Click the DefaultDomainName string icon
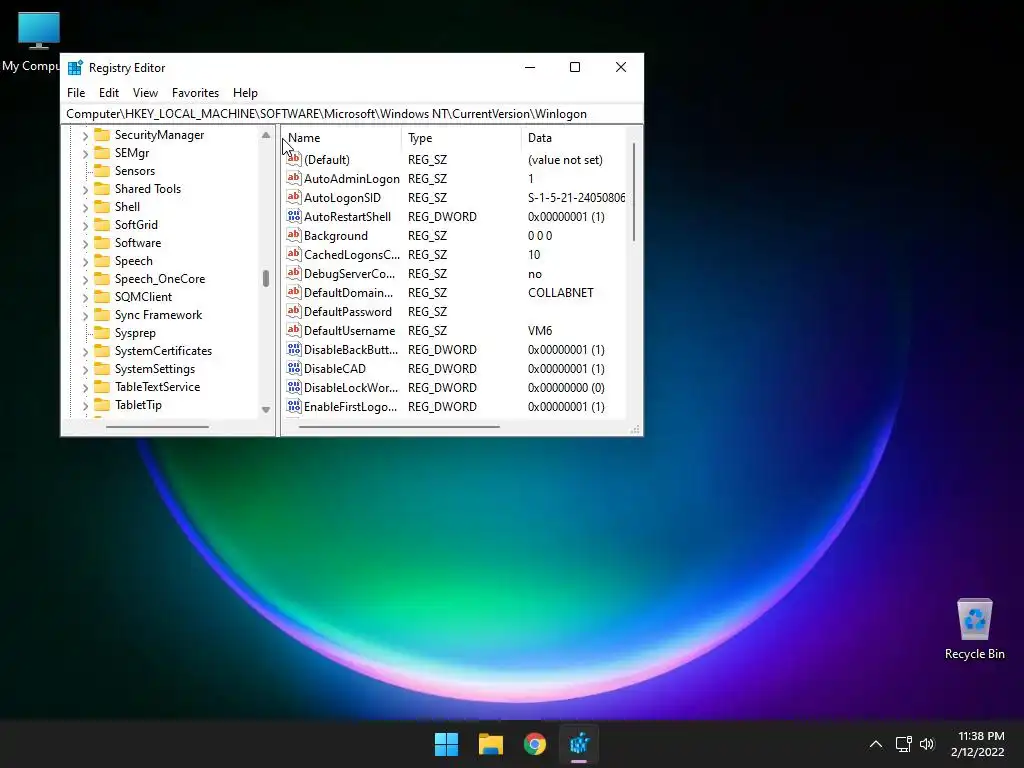1024x768 pixels. [x=294, y=291]
